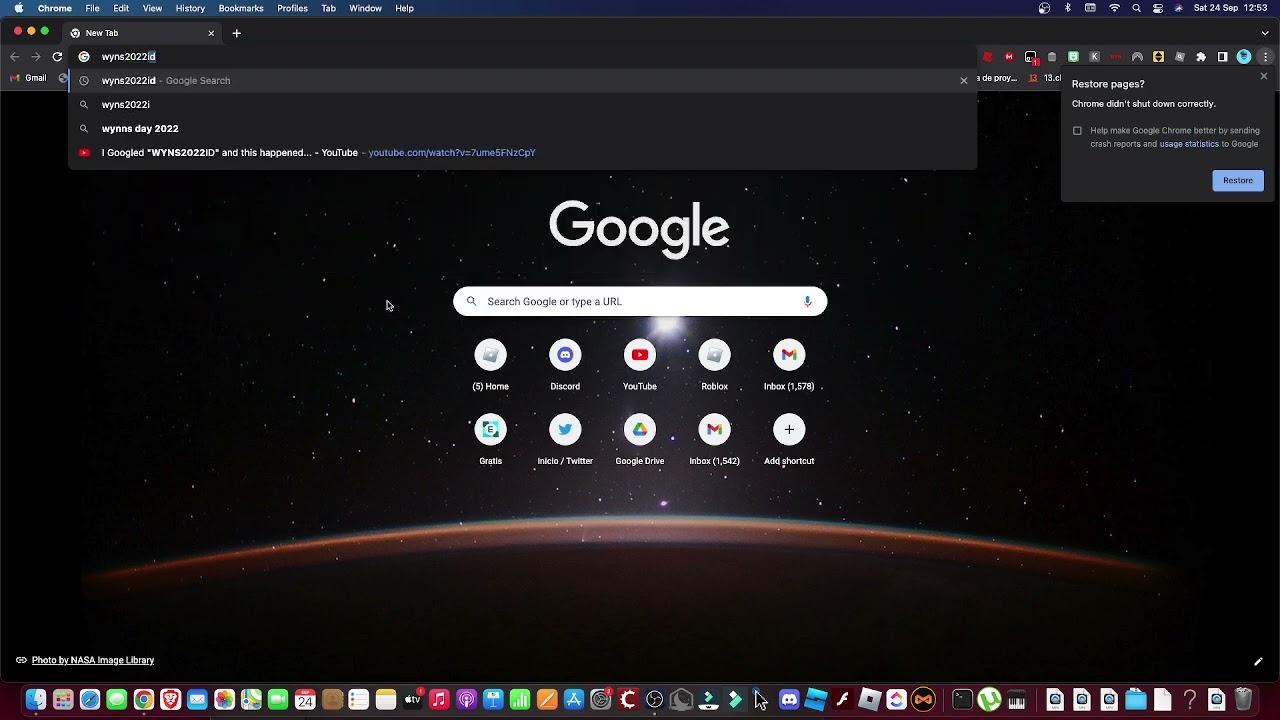This screenshot has width=1280, height=720.
Task: Open the Gratis shortcut tile
Action: pyautogui.click(x=490, y=441)
